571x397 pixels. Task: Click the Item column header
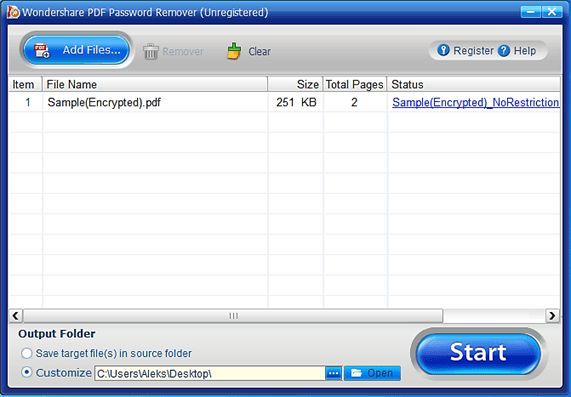pyautogui.click(x=25, y=84)
